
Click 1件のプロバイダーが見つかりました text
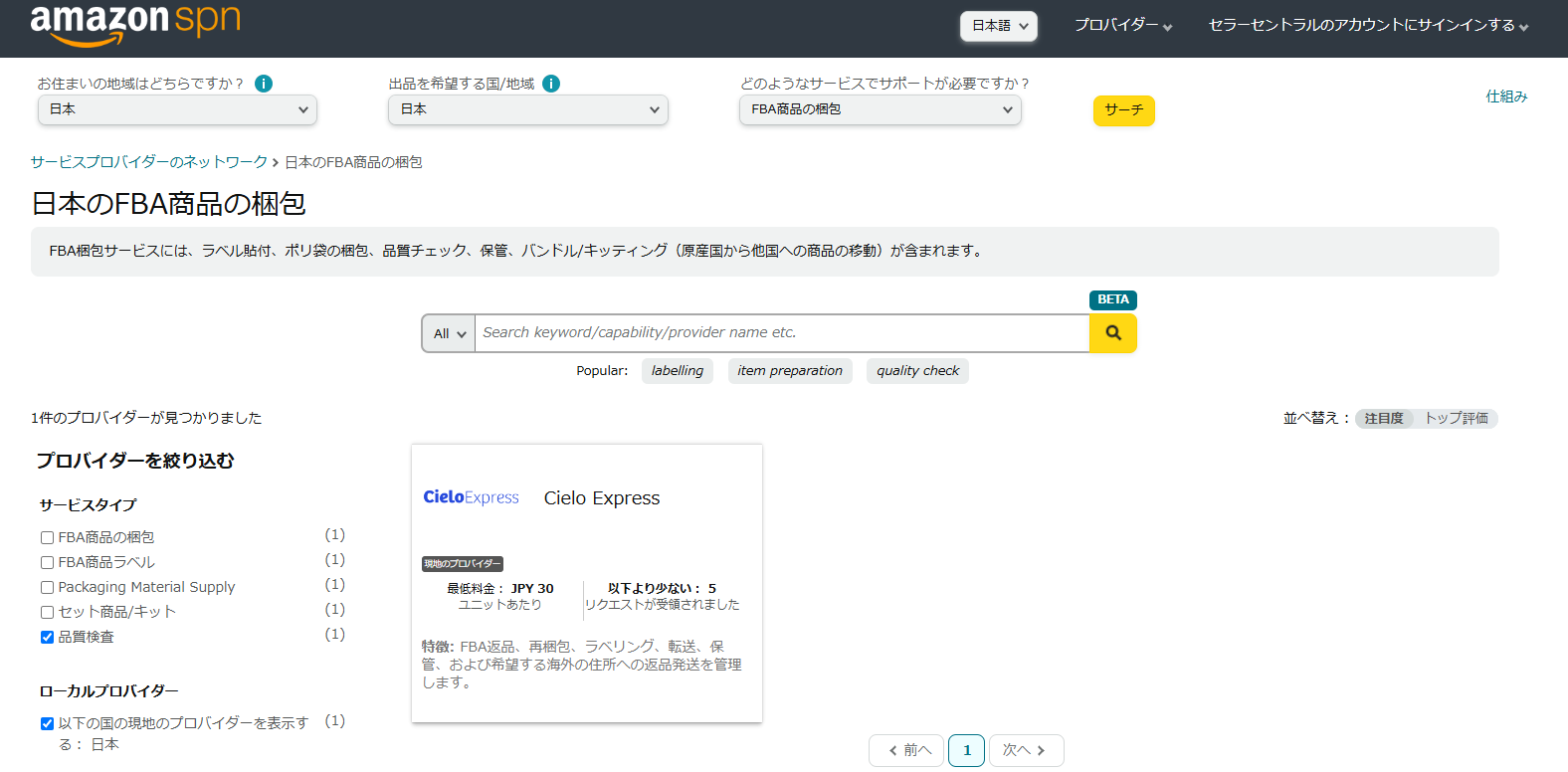[x=146, y=418]
